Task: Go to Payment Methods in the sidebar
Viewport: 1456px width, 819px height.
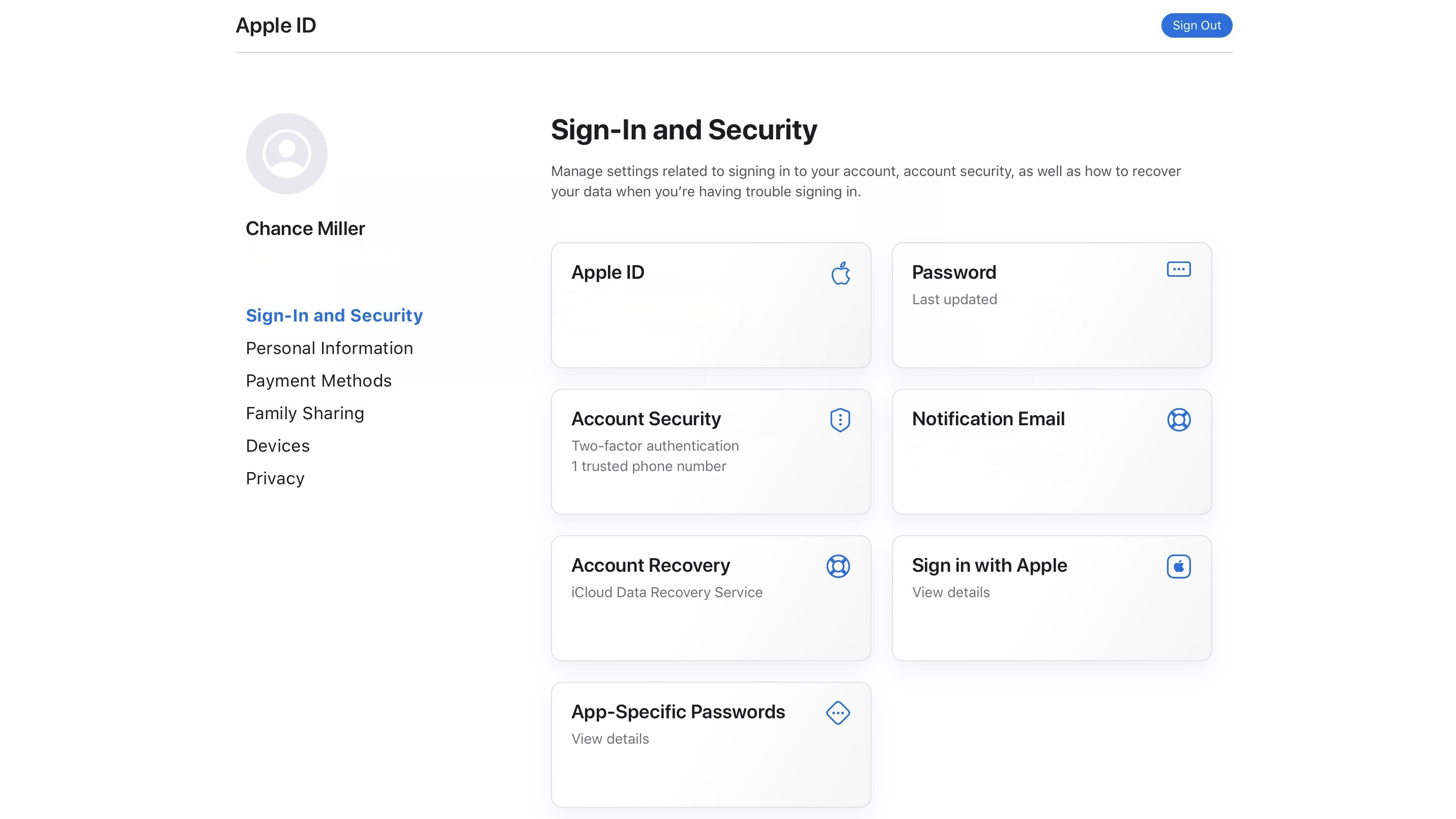Action: (x=318, y=381)
